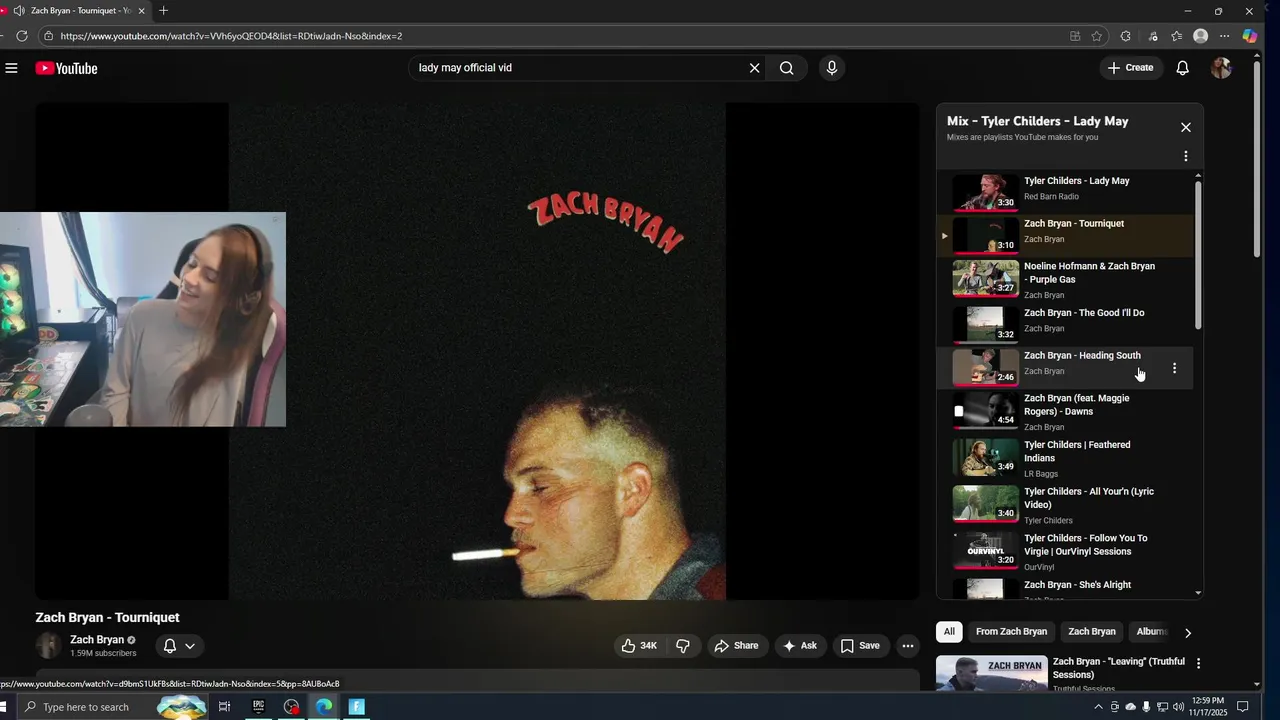1280x720 pixels.
Task: Click the Create button
Action: [1131, 68]
